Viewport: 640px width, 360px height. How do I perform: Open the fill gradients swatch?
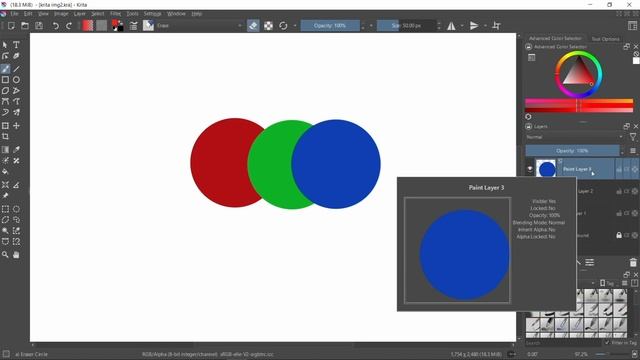coord(88,26)
